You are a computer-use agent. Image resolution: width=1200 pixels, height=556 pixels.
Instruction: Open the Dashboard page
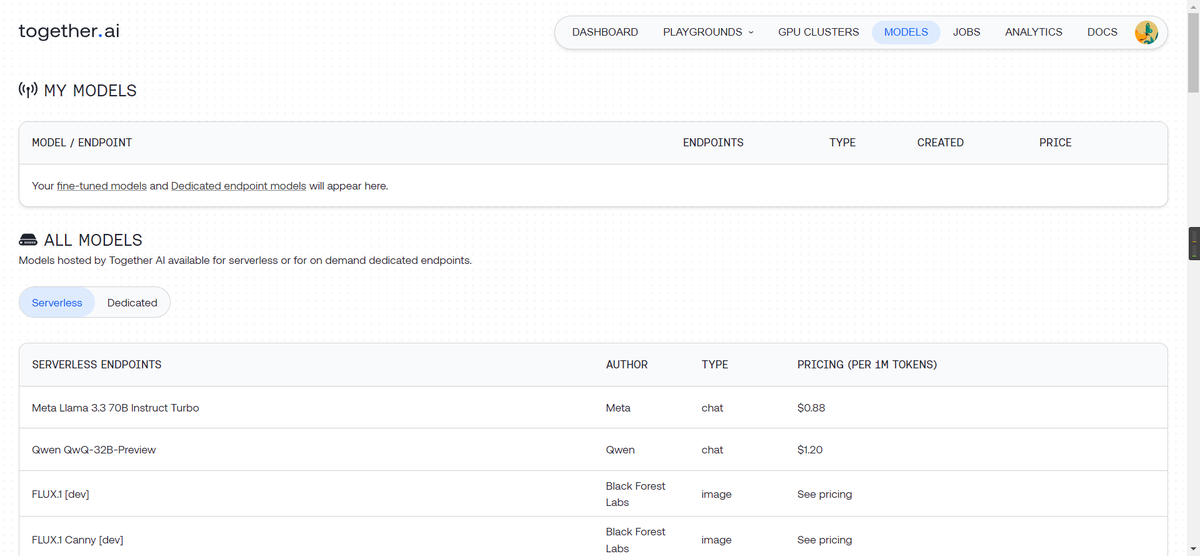pyautogui.click(x=605, y=32)
